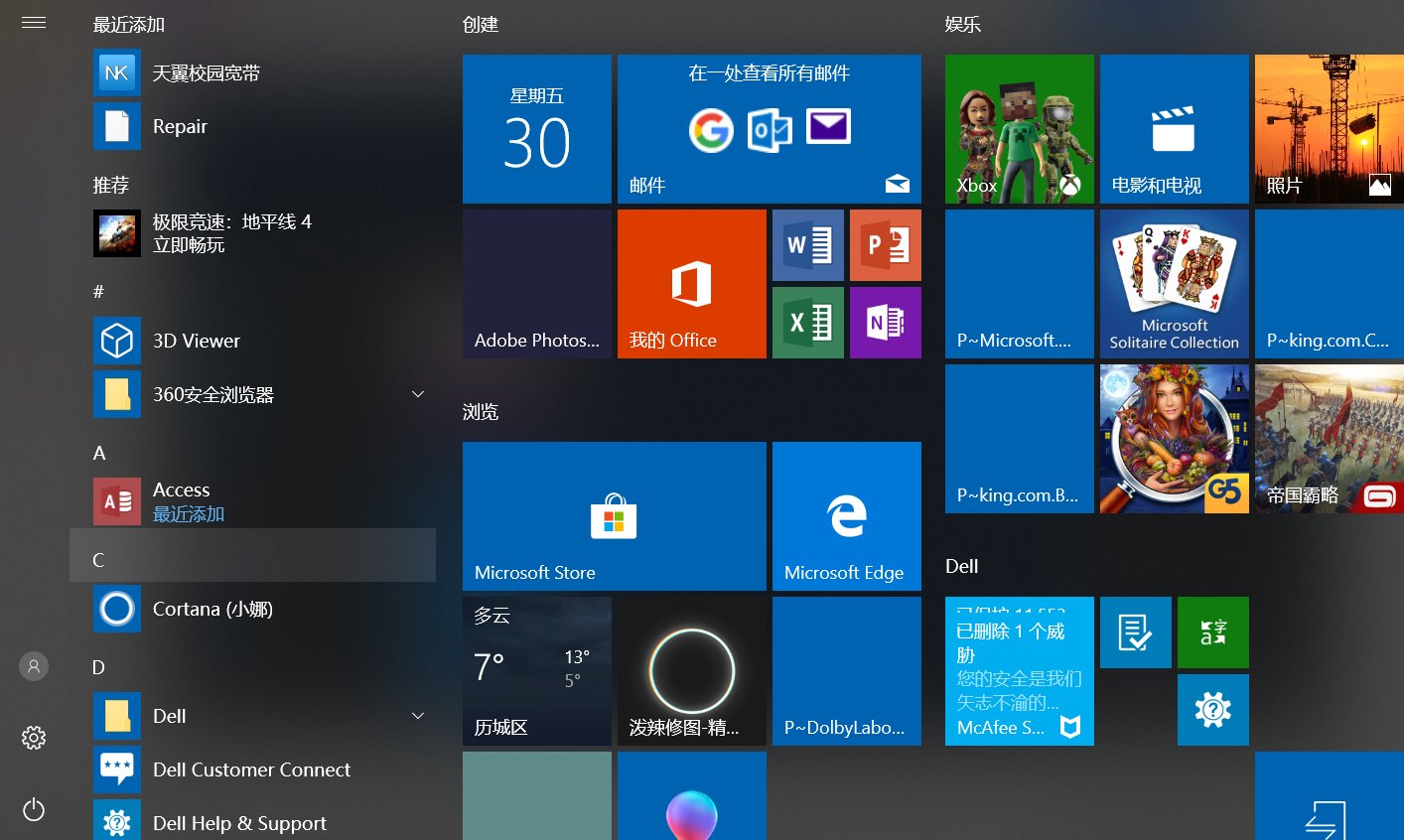Image resolution: width=1404 pixels, height=840 pixels.
Task: Open the 泼辣修图 photo editor tile
Action: 691,670
